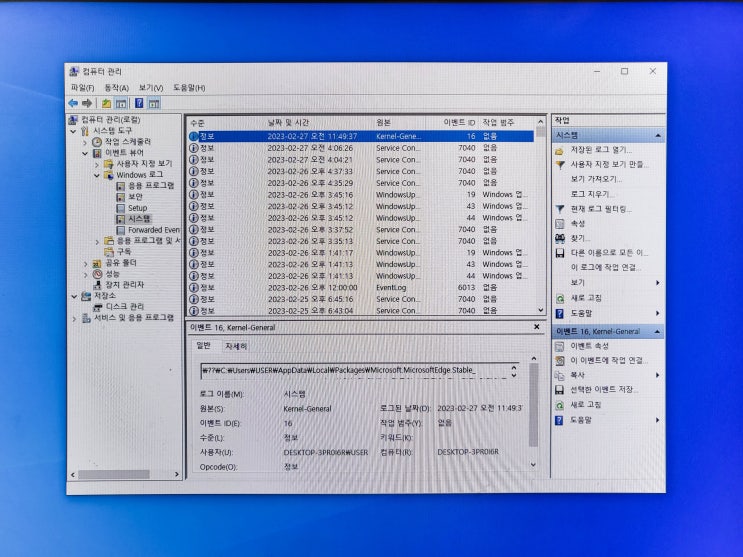Image resolution: width=743 pixels, height=557 pixels.
Task: Click the Up one level folder icon
Action: coord(107,103)
